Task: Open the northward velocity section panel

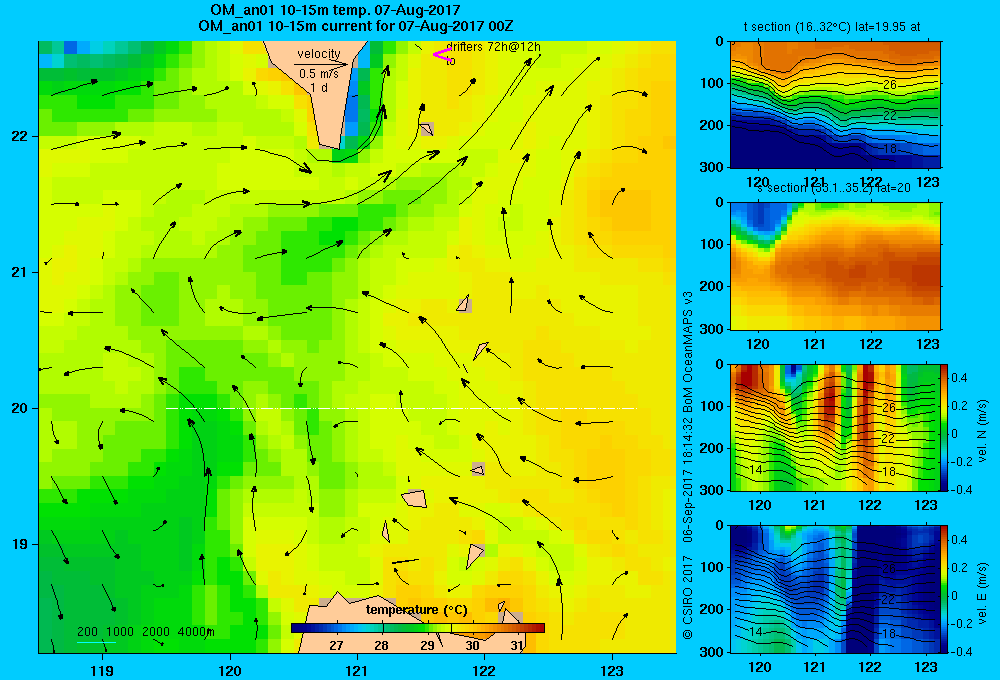Action: 835,427
